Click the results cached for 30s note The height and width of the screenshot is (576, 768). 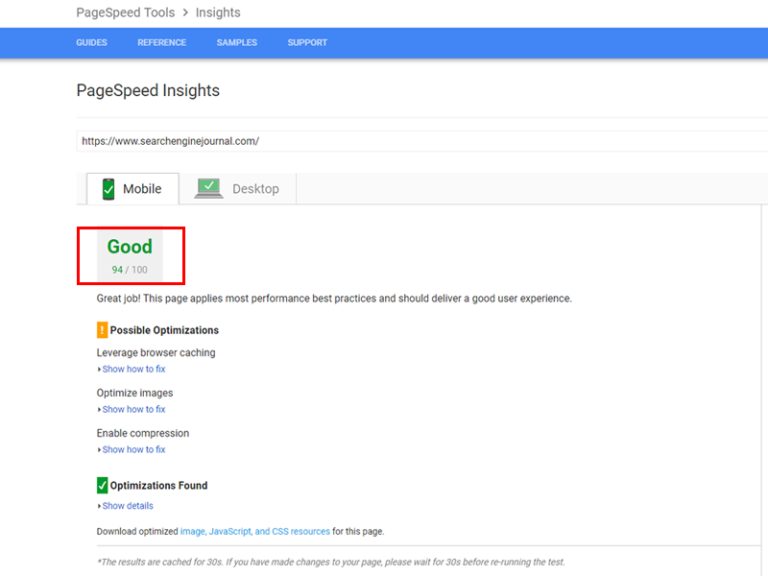[x=331, y=562]
